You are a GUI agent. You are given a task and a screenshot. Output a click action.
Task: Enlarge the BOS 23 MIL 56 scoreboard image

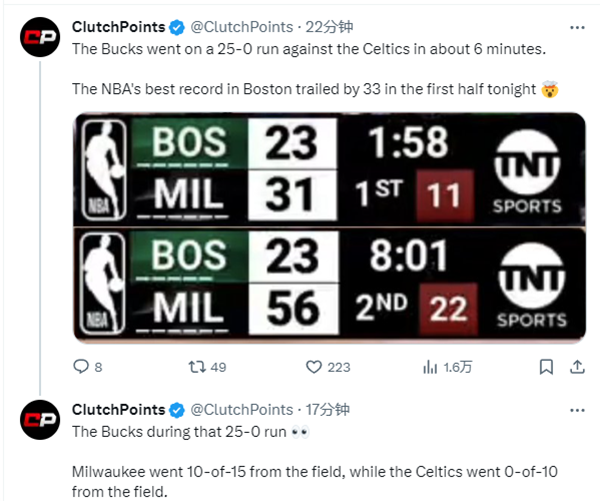click(329, 283)
